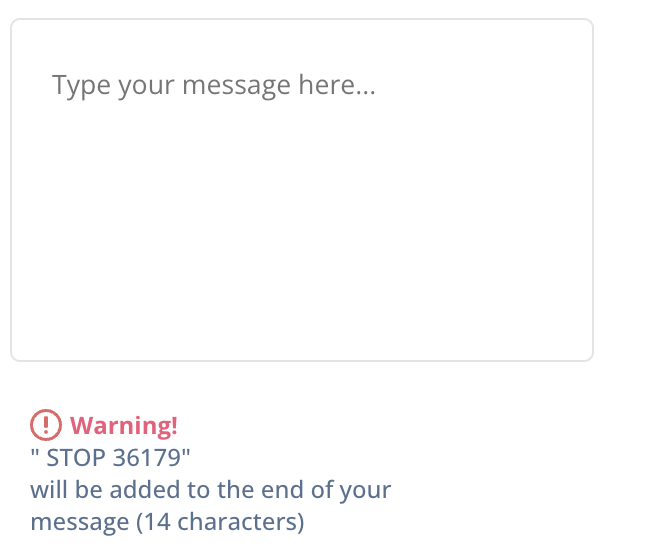Click the 'Type your message here...' placeholder
Screen dimensions: 646x546
[213, 85]
